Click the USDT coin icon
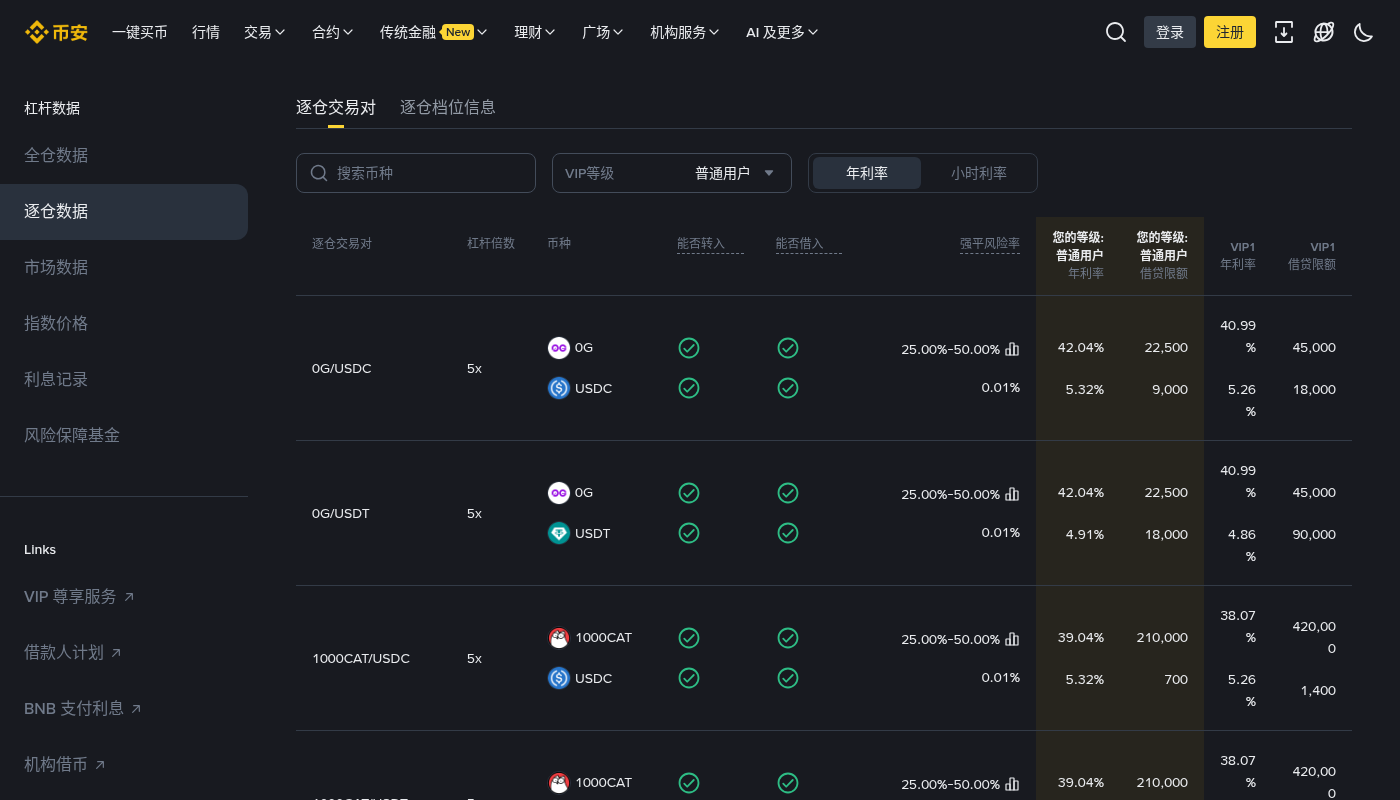The height and width of the screenshot is (800, 1400). click(x=559, y=533)
